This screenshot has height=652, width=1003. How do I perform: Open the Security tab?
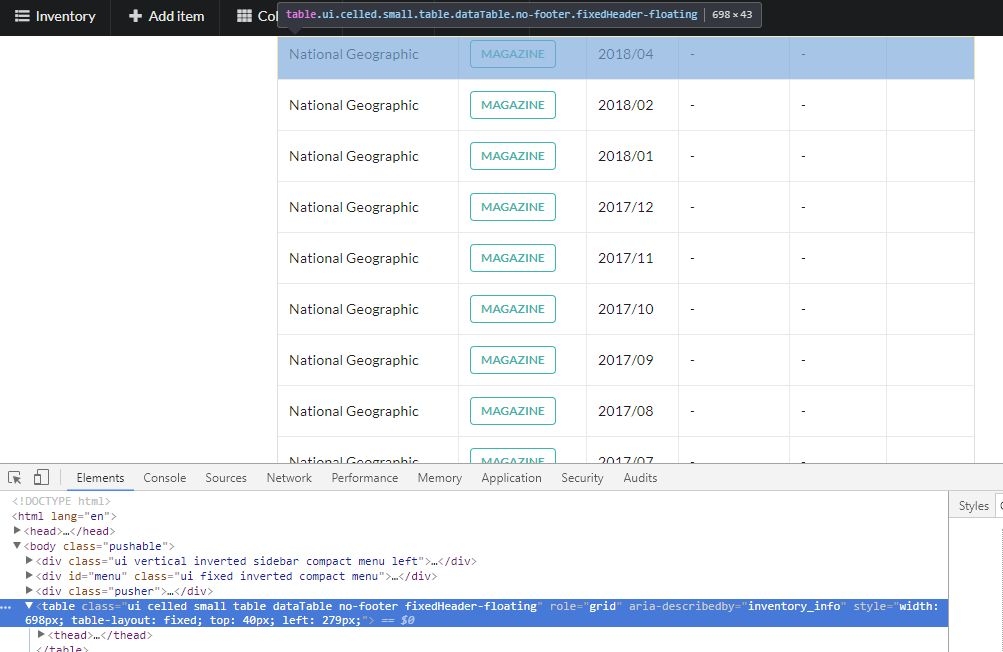coord(582,478)
